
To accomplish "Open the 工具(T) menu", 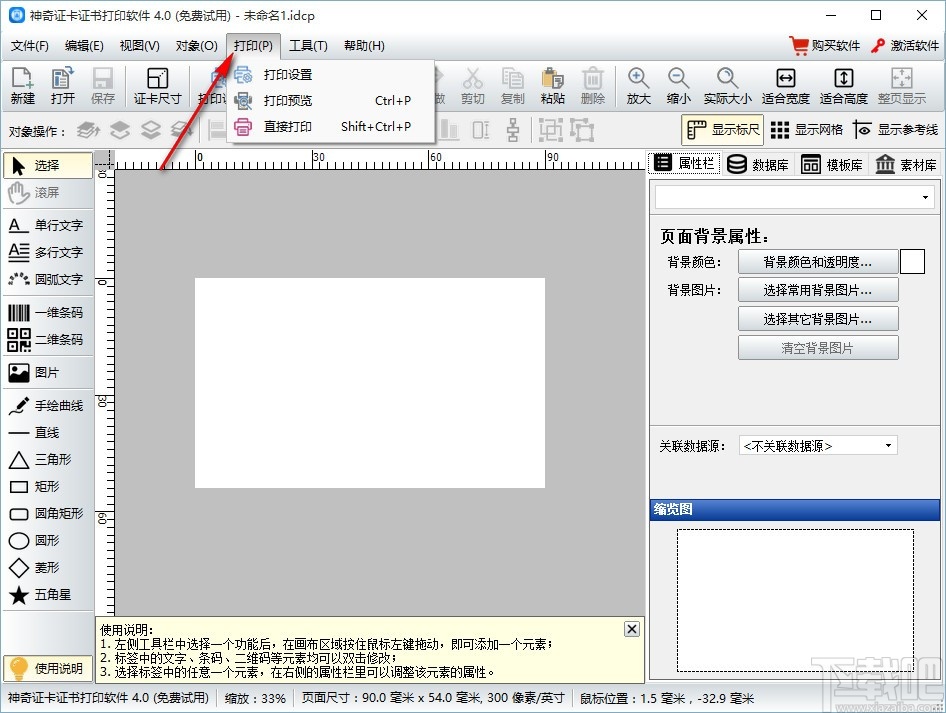I will pyautogui.click(x=308, y=46).
